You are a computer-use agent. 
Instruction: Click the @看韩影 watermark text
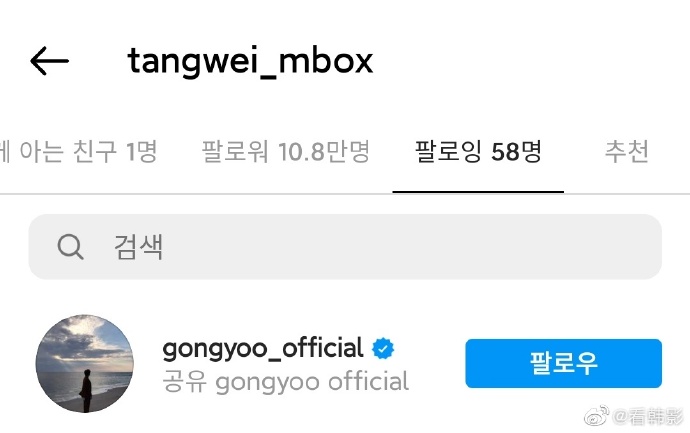648,416
